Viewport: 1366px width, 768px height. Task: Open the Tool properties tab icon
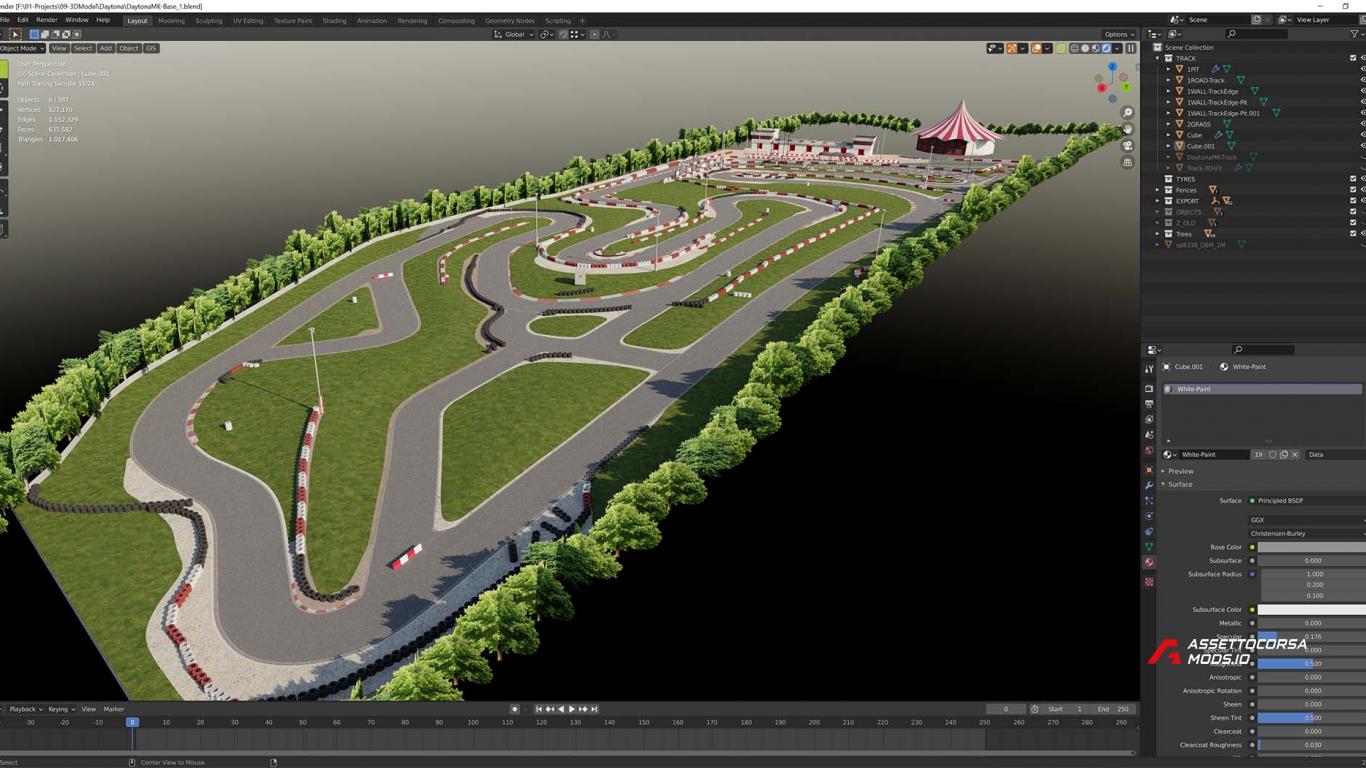[1149, 369]
